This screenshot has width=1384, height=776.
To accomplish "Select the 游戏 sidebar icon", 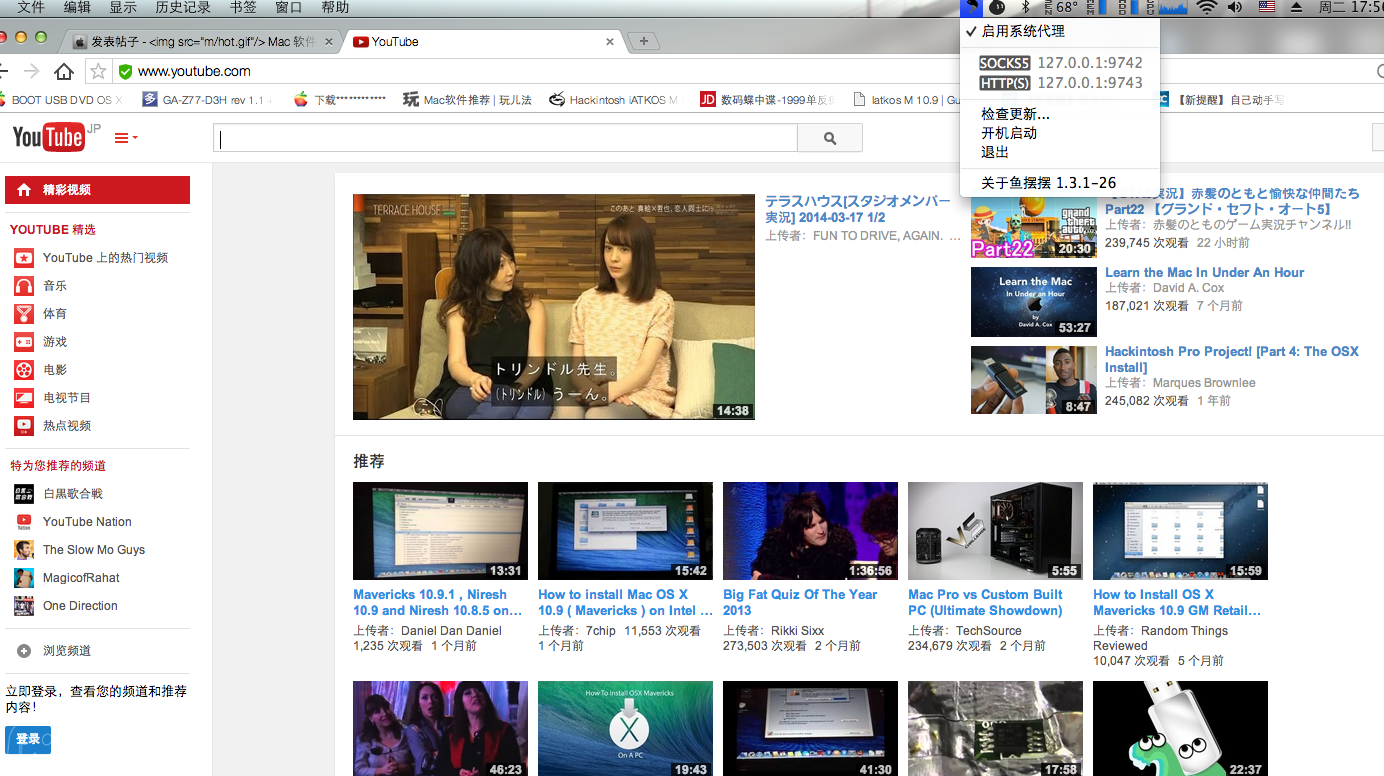I will (23, 340).
